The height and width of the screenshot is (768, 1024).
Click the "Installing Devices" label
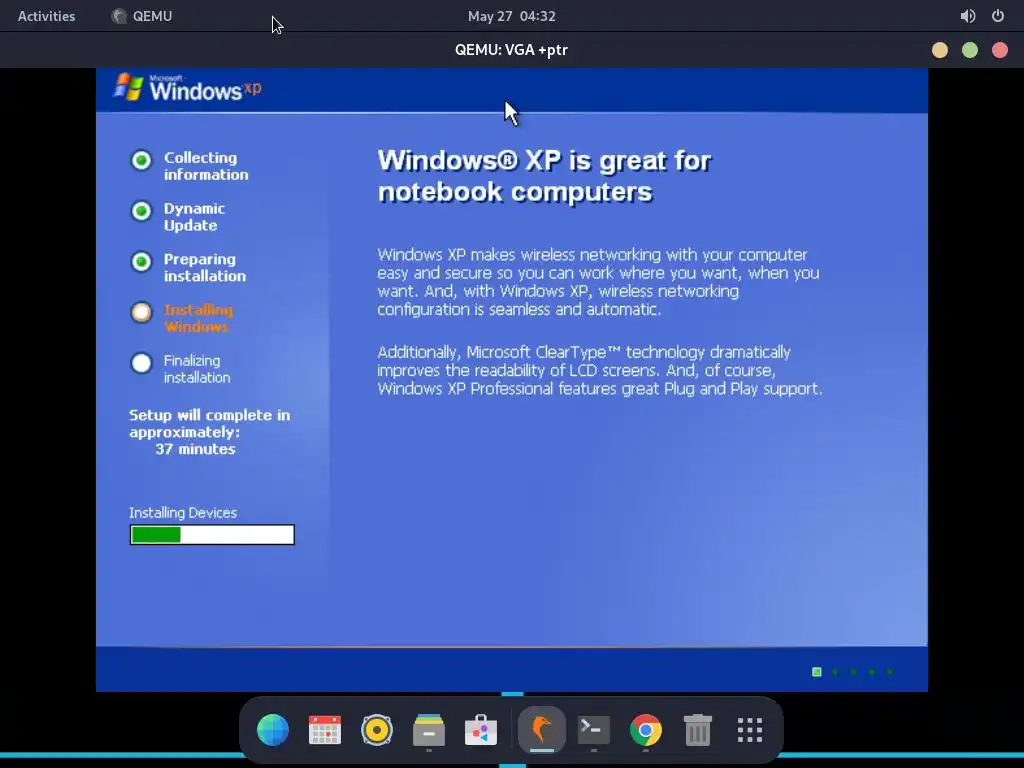click(183, 513)
